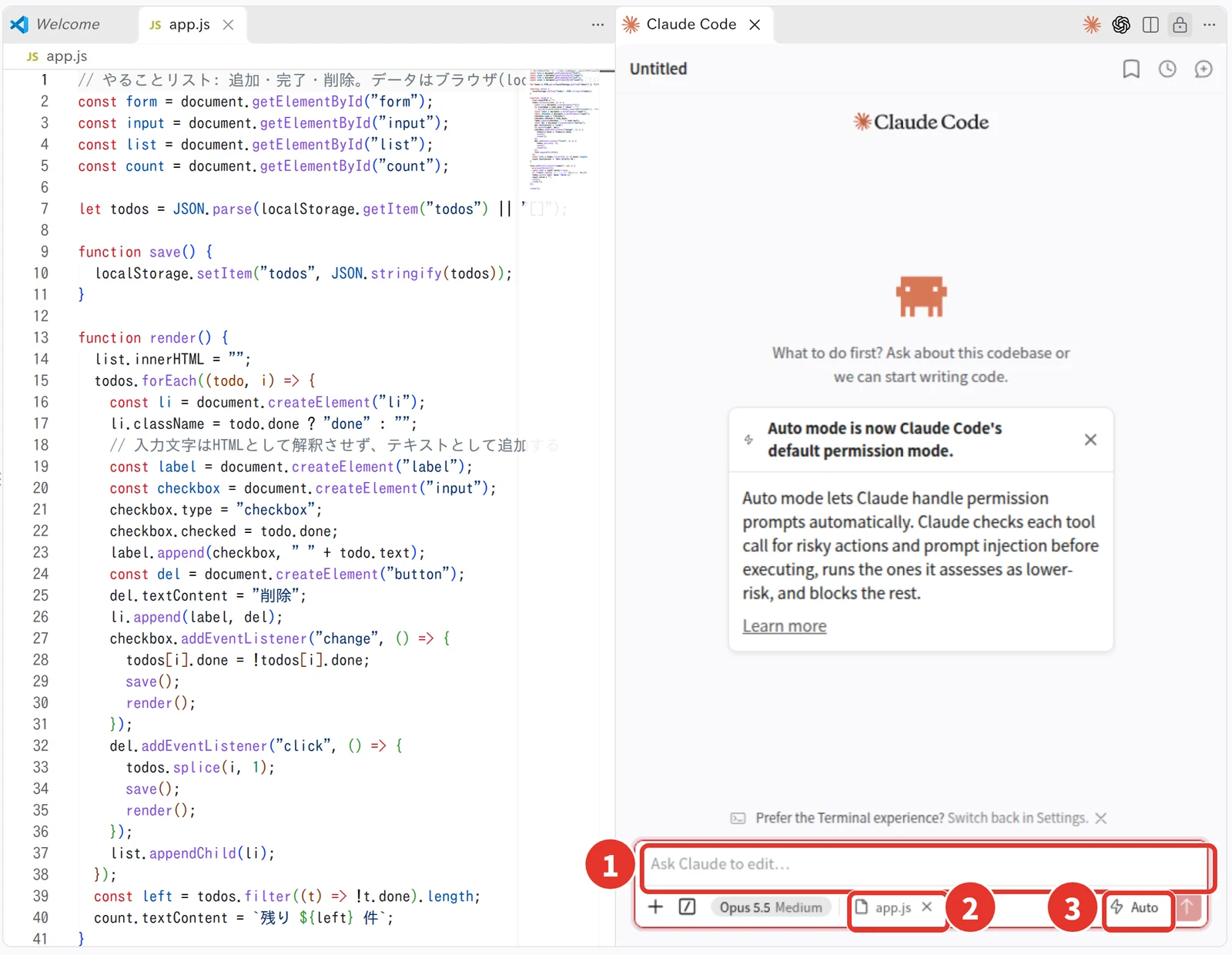
Task: Open more actions menu at far right
Action: 1210,25
